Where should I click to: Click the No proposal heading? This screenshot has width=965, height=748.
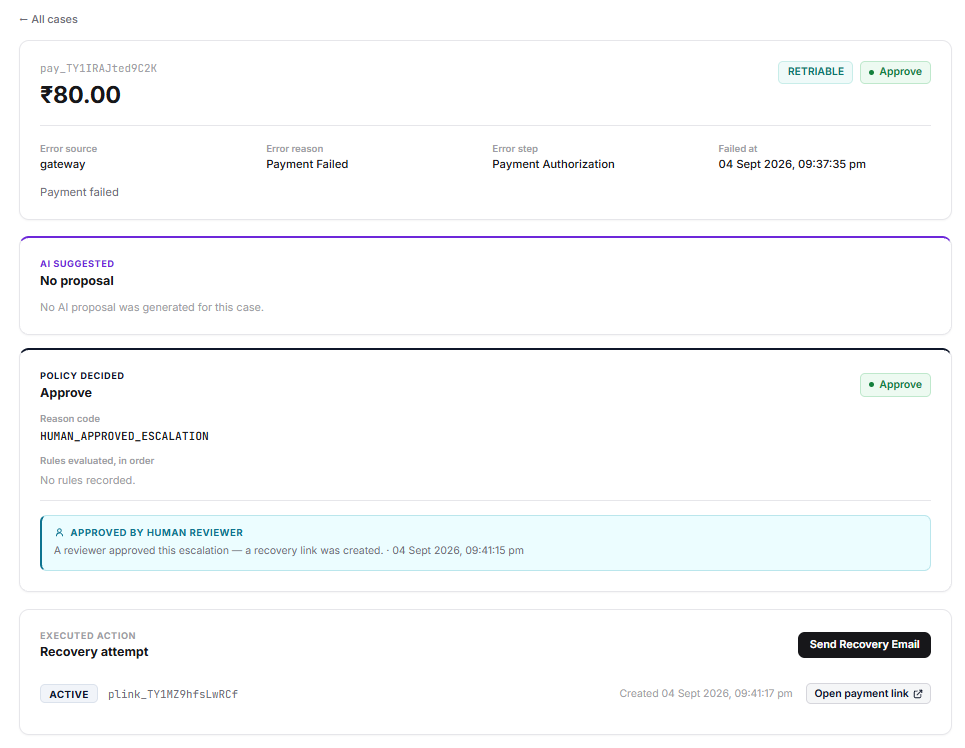(x=77, y=281)
